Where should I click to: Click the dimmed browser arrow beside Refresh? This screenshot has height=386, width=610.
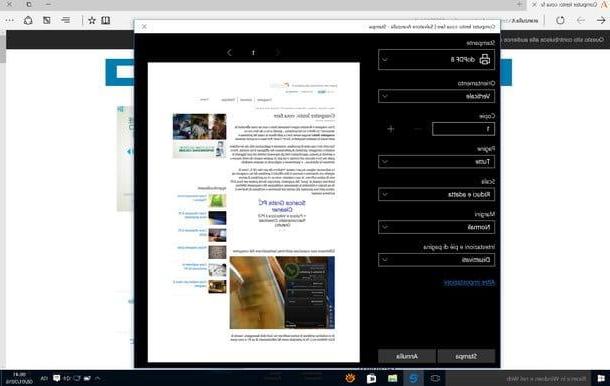pyautogui.click(x=581, y=20)
